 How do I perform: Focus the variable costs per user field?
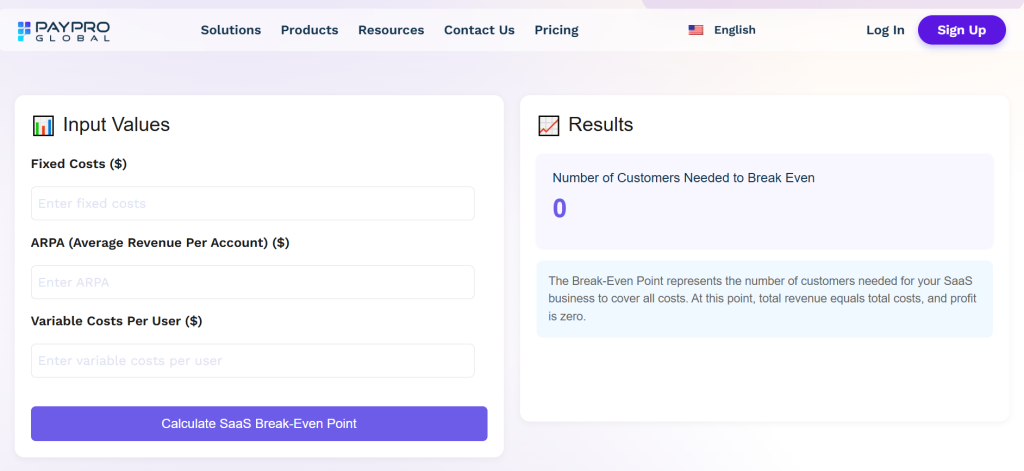[253, 361]
